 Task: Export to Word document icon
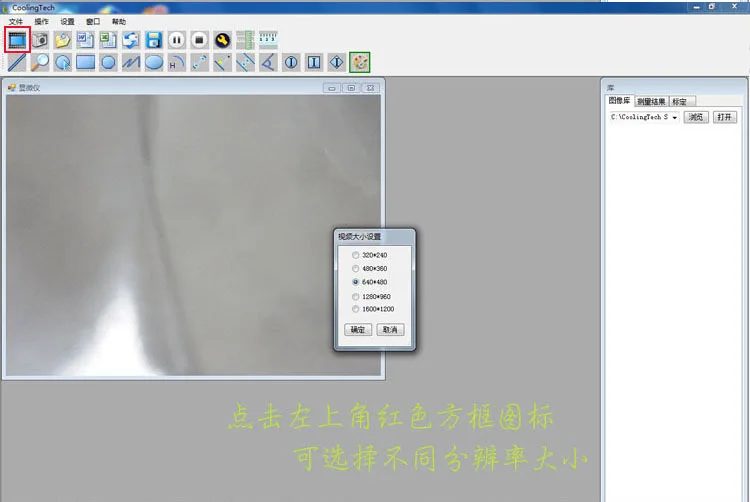(x=86, y=40)
